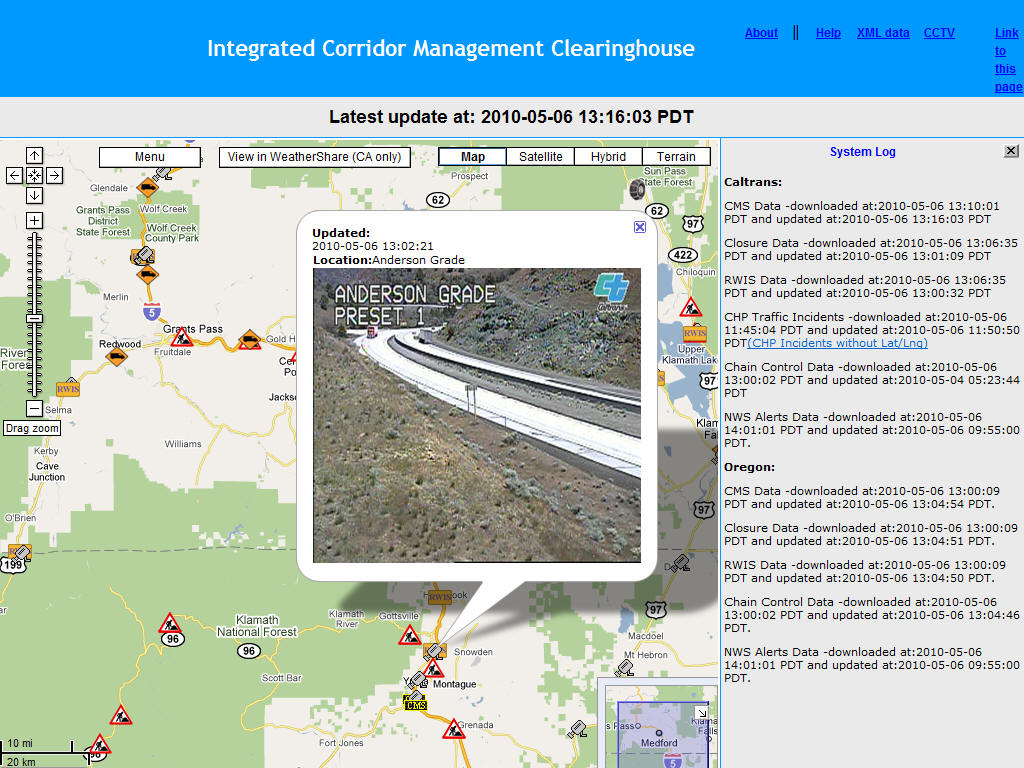The image size is (1024, 768).
Task: Open CHP Incidents without Lat/Lng link
Action: tap(837, 343)
